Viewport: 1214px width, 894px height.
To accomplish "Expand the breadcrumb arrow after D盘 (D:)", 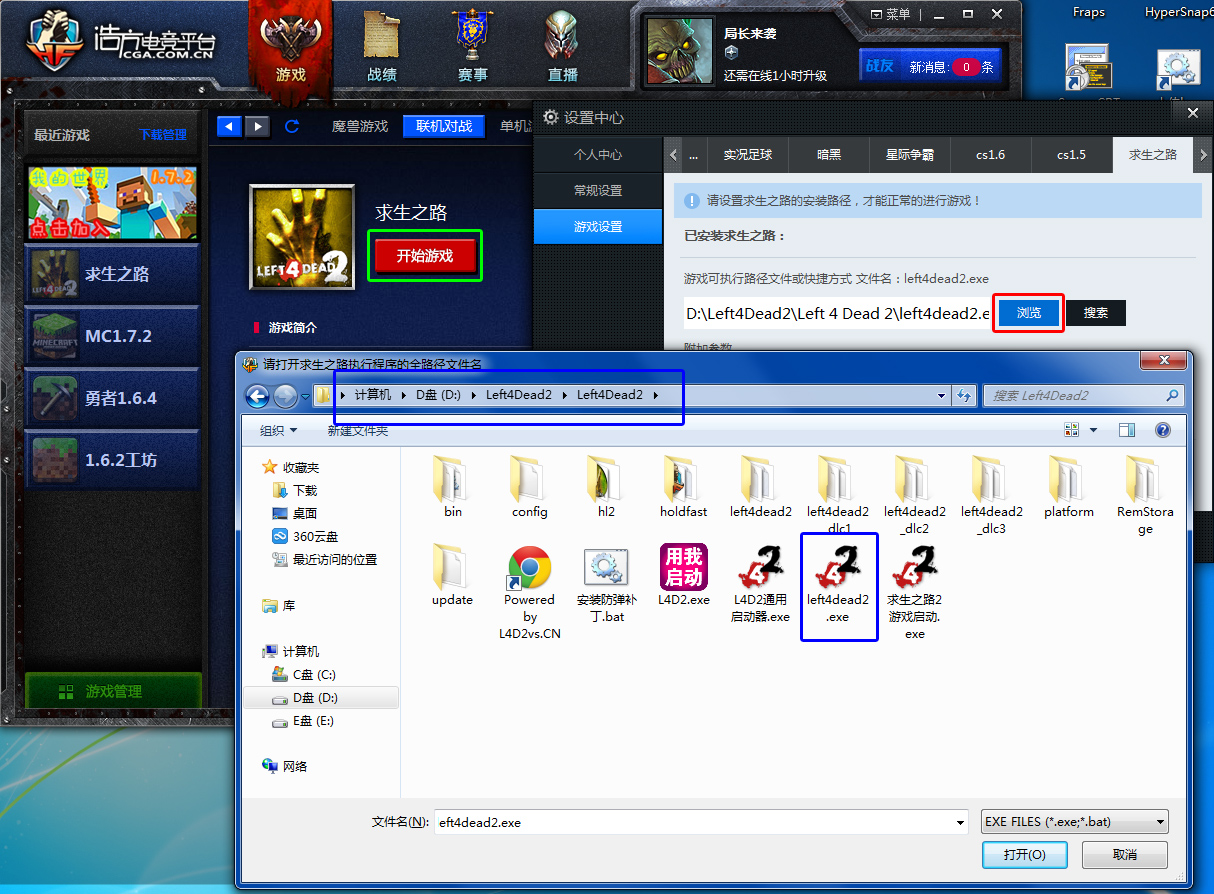I will (x=473, y=395).
